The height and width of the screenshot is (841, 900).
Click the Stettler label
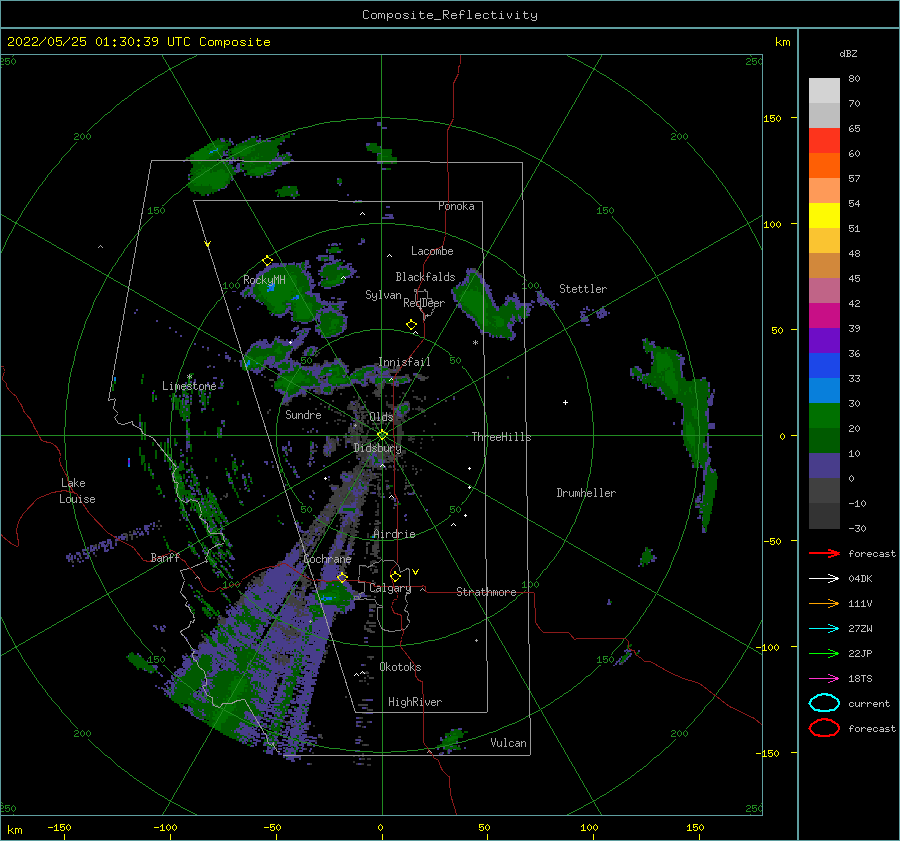pos(583,289)
